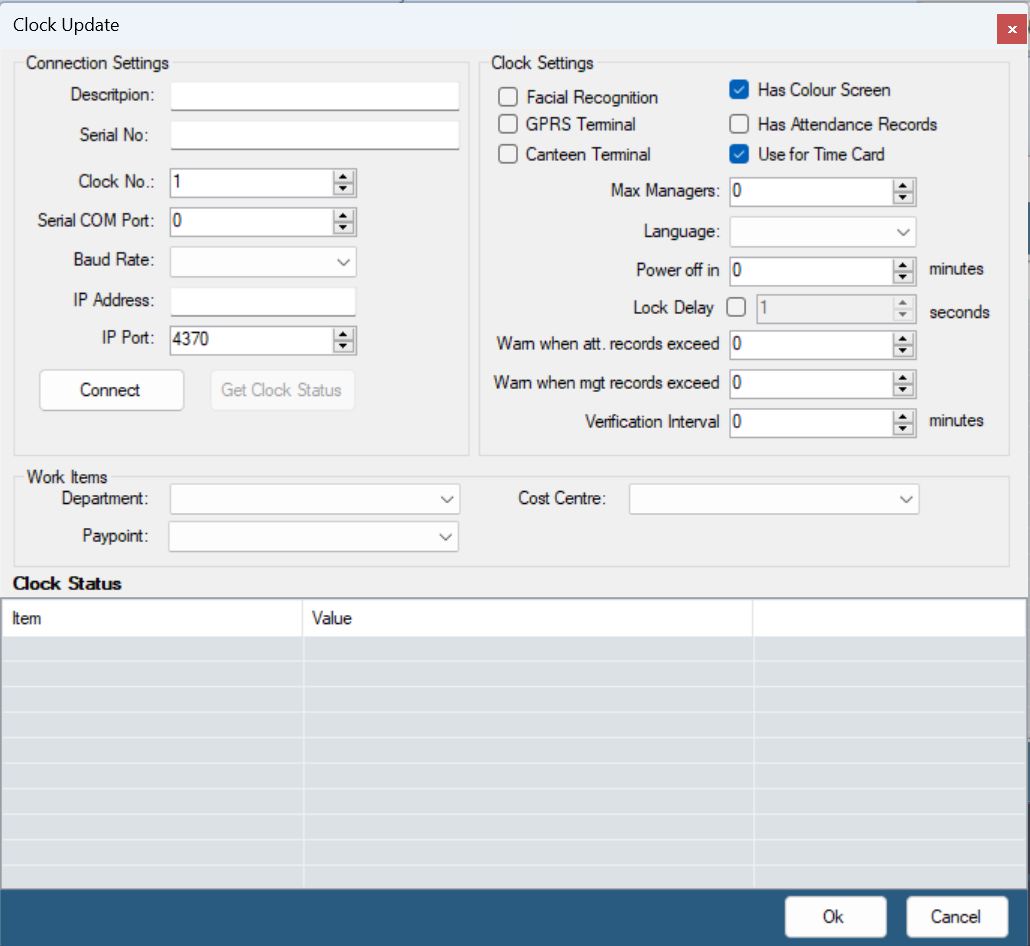Enable Has Attendance Records checkbox
Screen dimensions: 1030x946
coord(739,124)
